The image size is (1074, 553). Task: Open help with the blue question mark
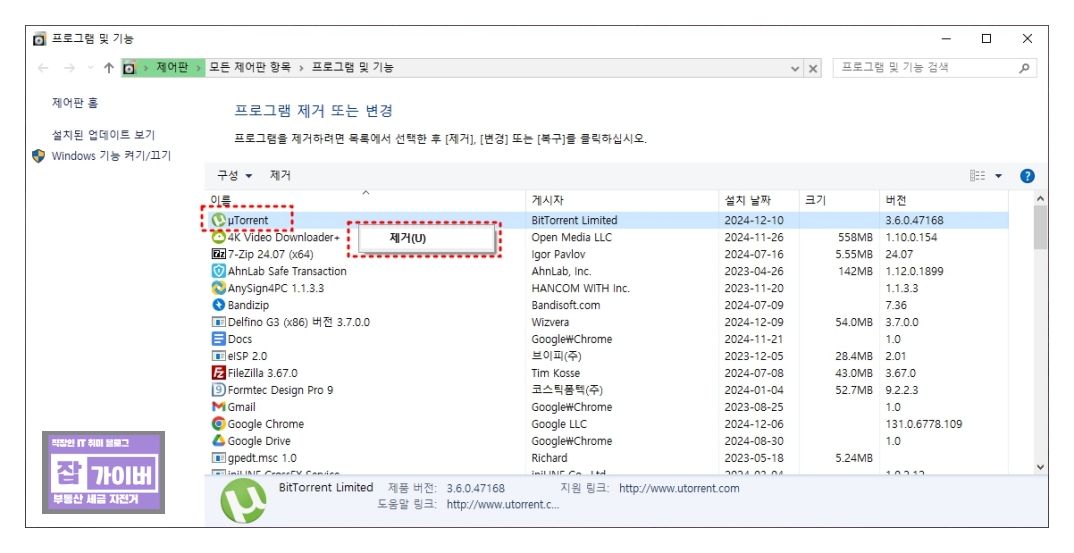click(x=1027, y=176)
